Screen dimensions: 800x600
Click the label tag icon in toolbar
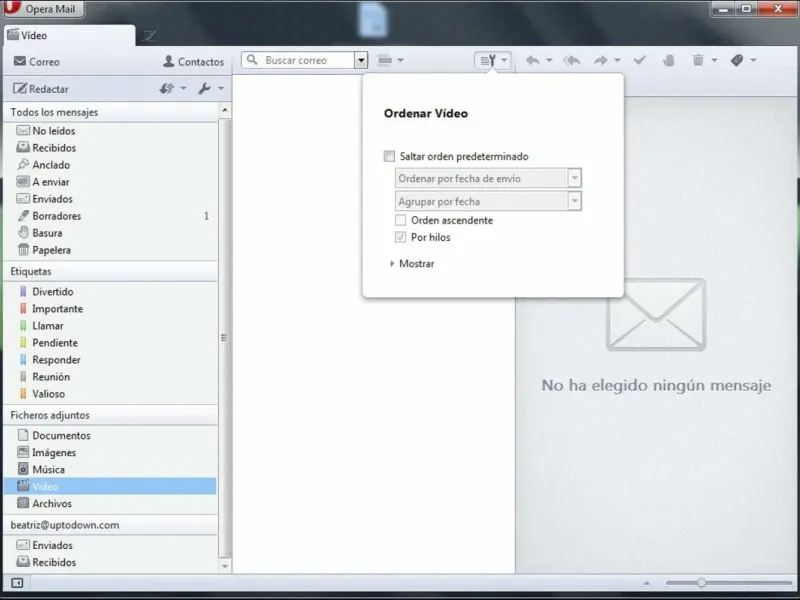(x=737, y=60)
